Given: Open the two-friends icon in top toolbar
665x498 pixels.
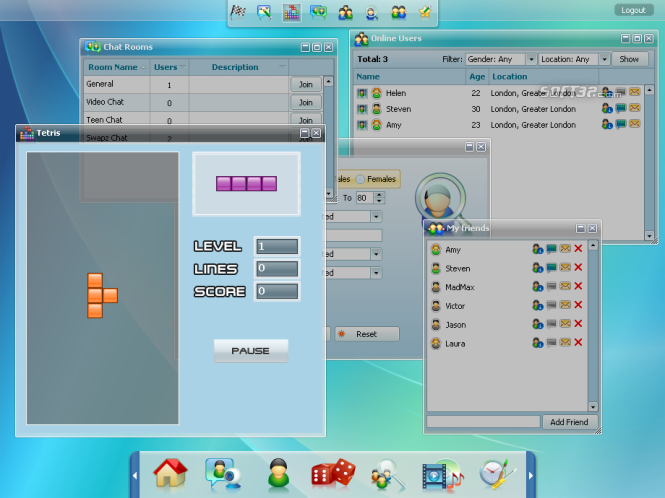Looking at the screenshot, I should (x=399, y=12).
